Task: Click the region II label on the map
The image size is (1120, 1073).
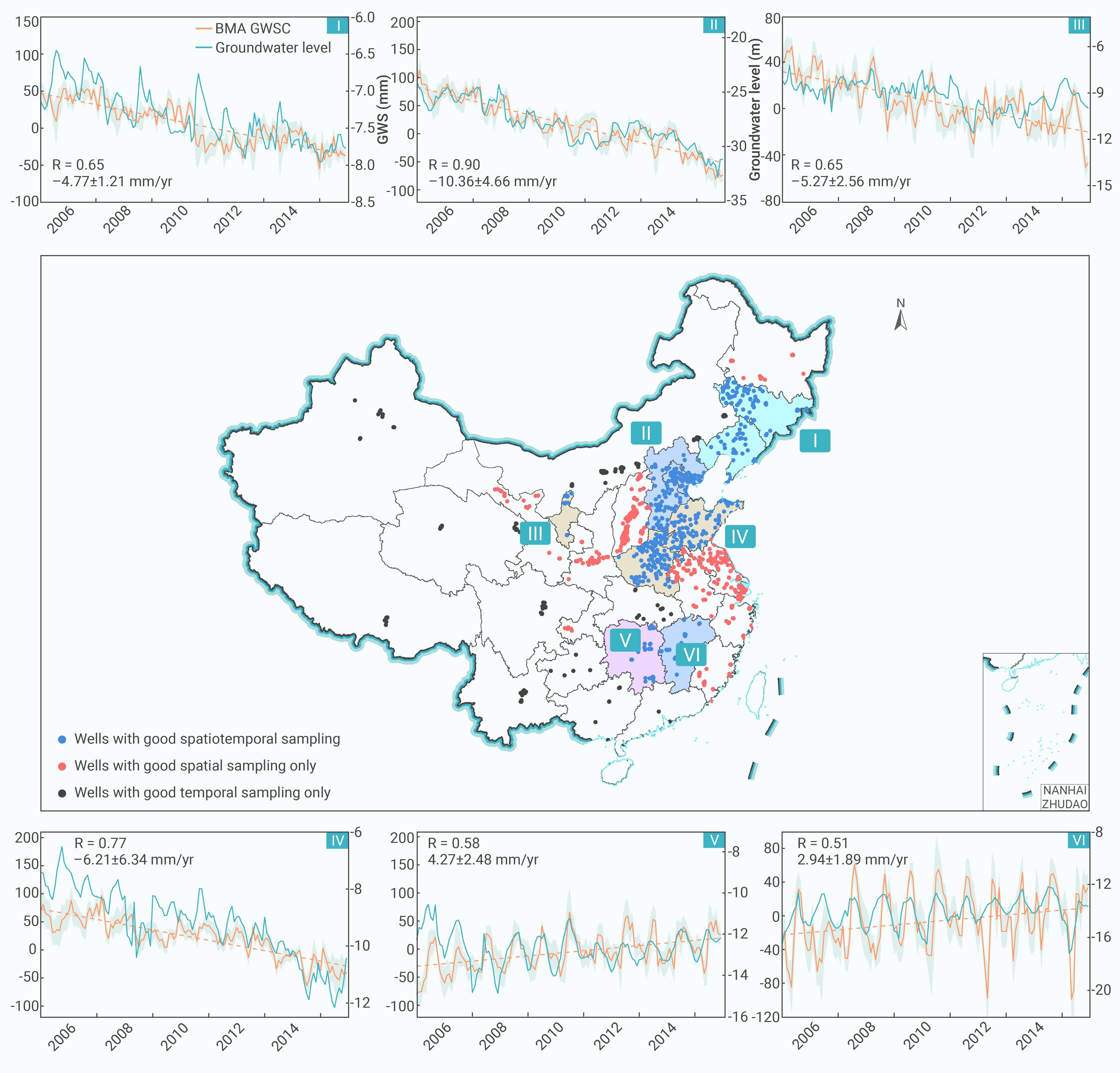Action: 646,433
